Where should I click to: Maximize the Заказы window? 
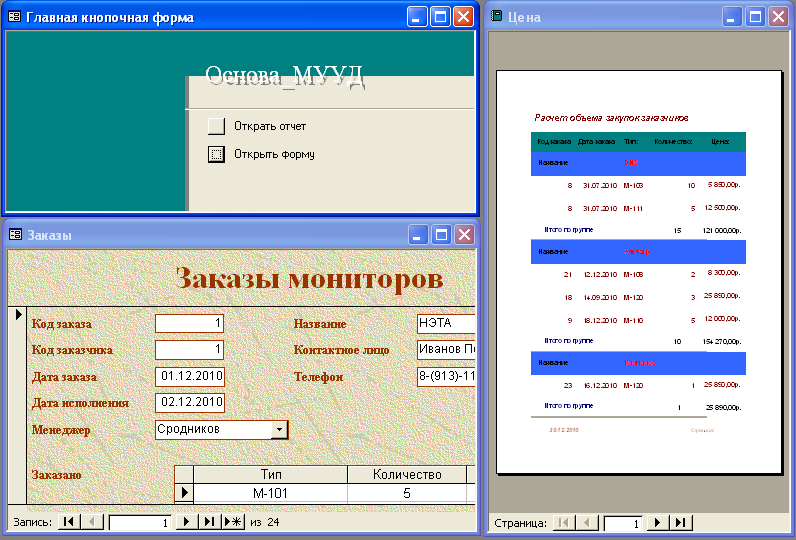tap(441, 235)
